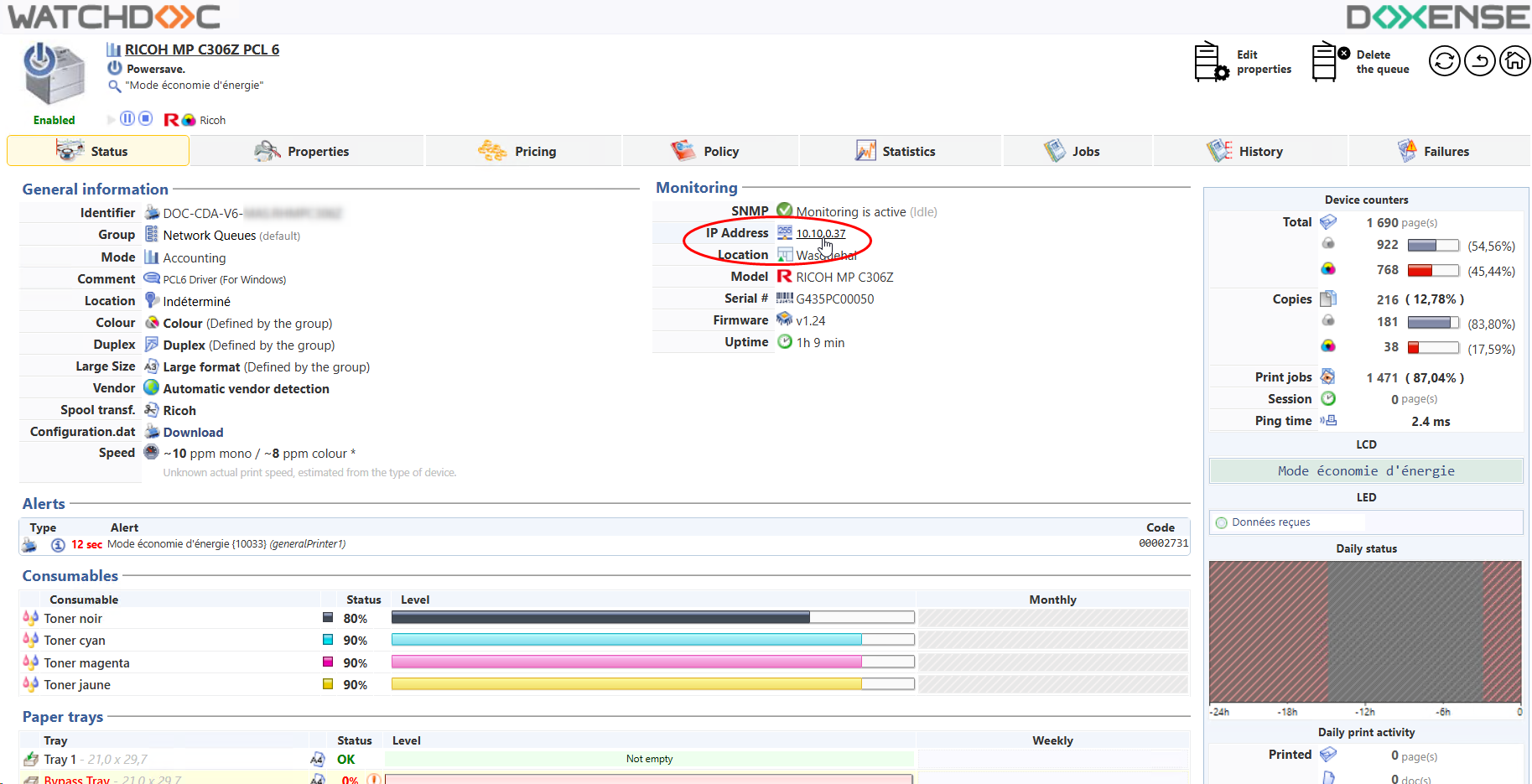
Task: Click the magnifier icon beside Mode économie
Action: [x=115, y=86]
